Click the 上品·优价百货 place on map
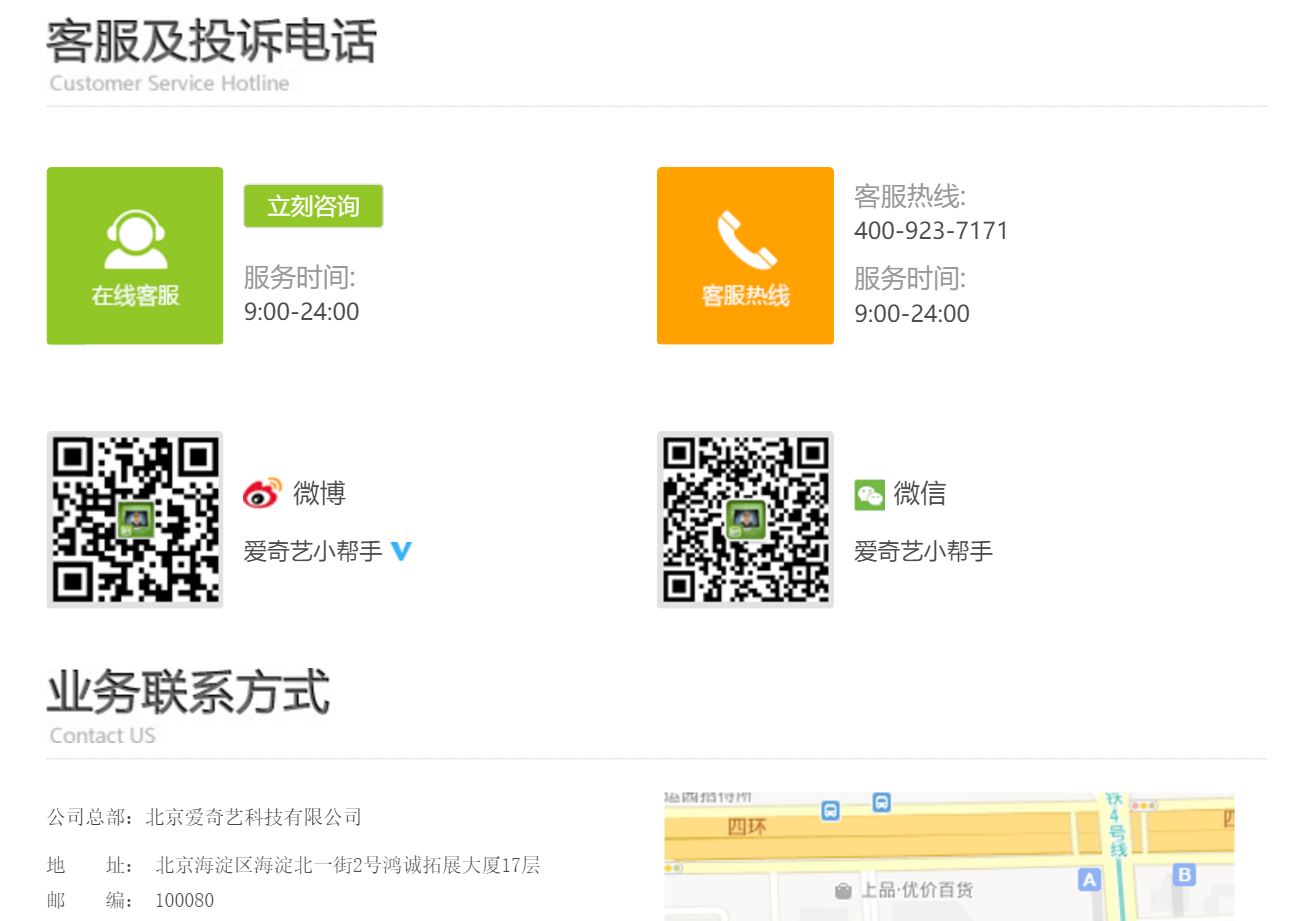Viewport: 1295px width, 921px height. (x=905, y=889)
